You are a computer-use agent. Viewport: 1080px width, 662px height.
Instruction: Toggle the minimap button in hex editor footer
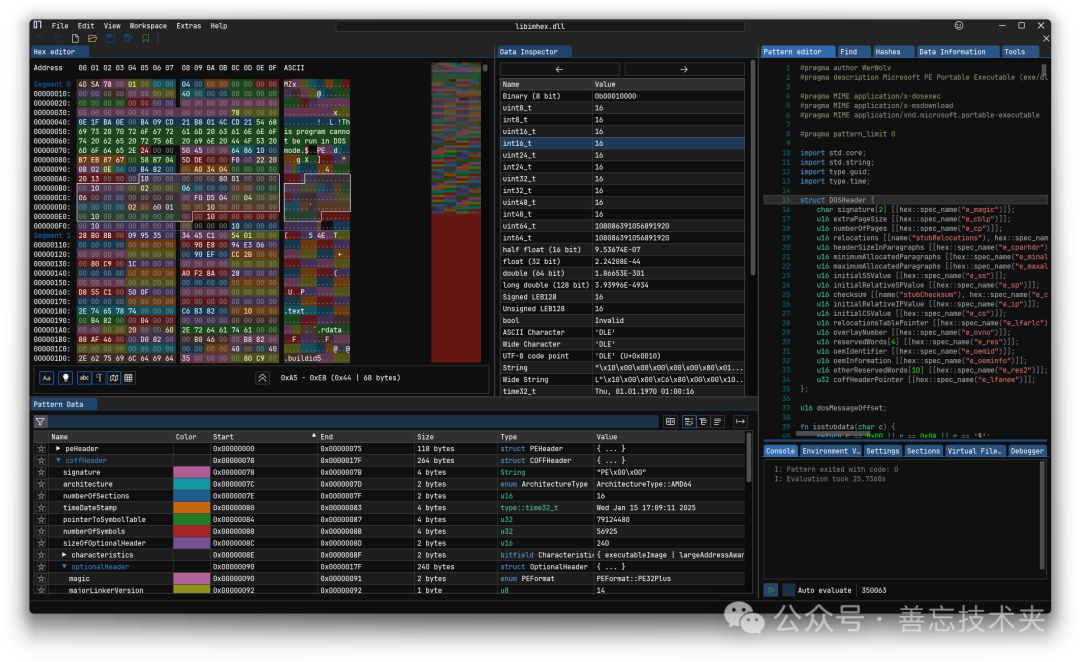click(113, 378)
